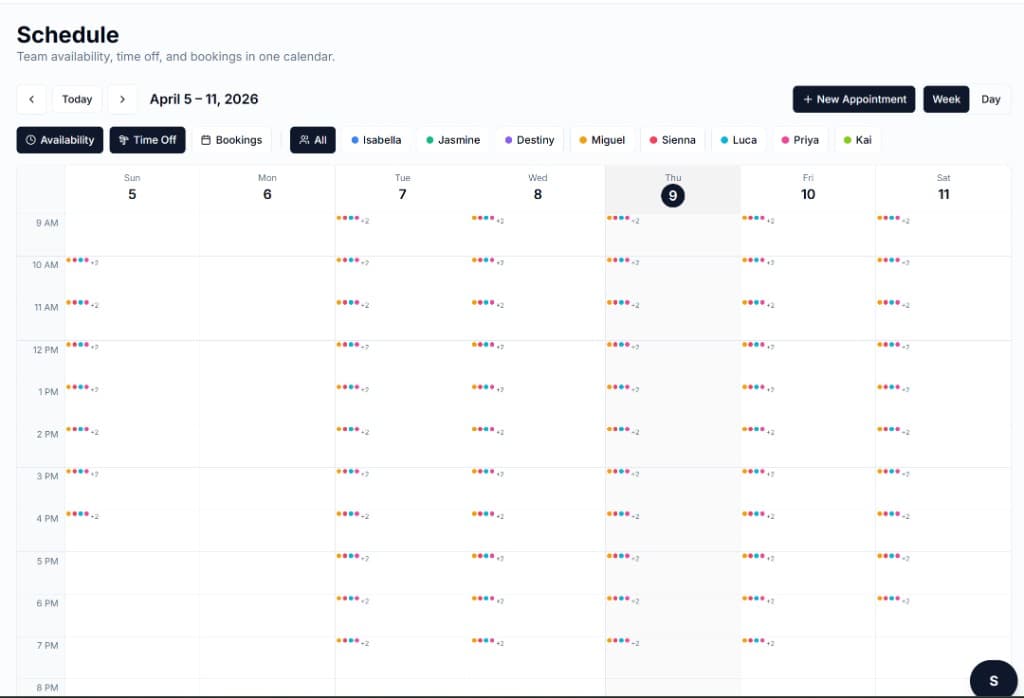Disable Kai's calendar filter
Screen dimensions: 1024x698
[858, 140]
